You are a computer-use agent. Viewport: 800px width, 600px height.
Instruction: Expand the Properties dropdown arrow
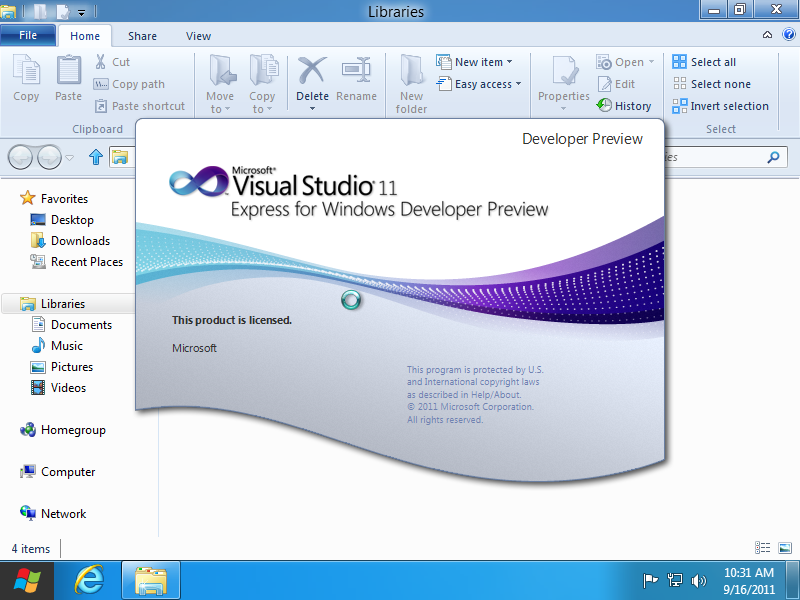point(564,109)
